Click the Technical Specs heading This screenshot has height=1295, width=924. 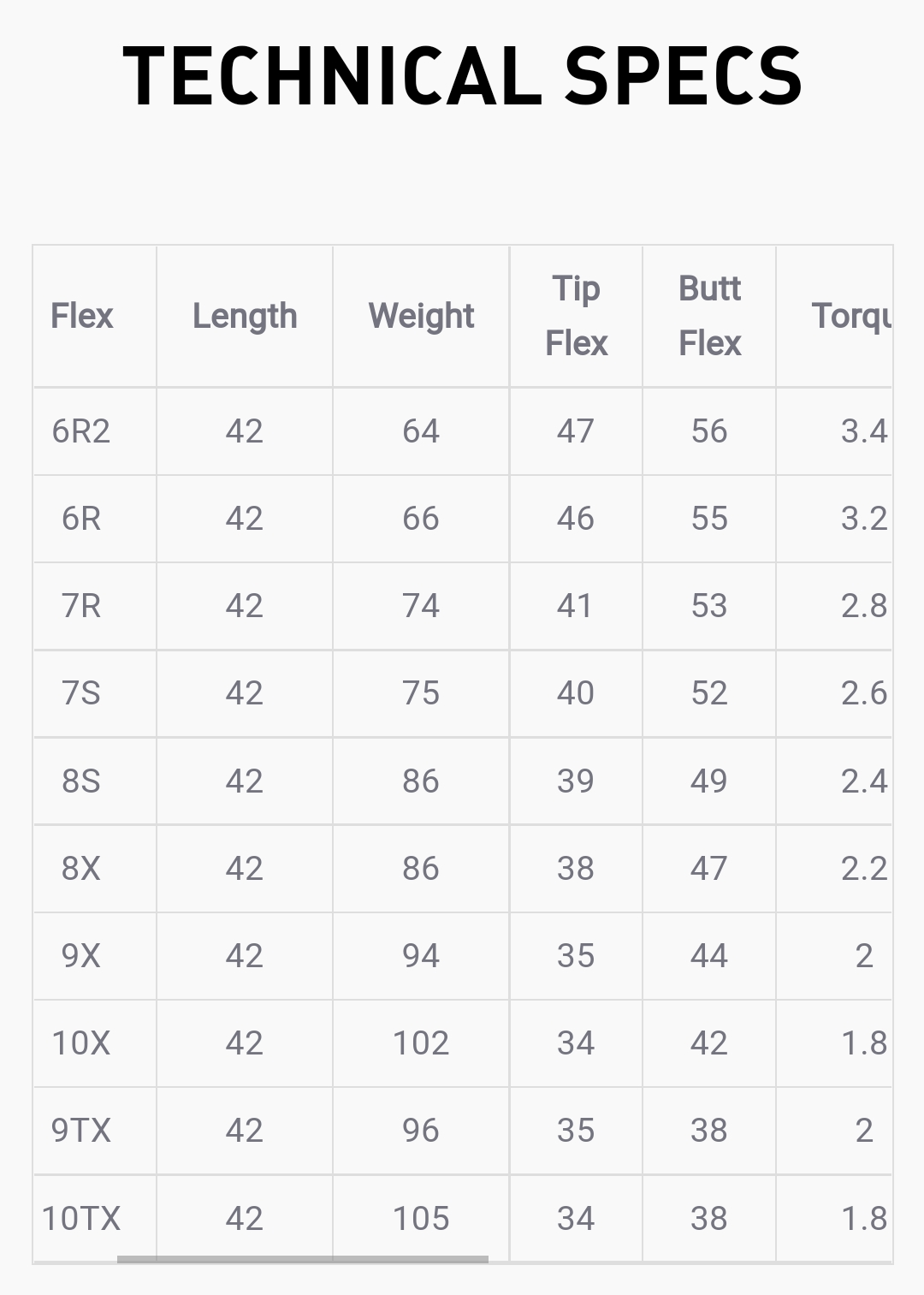(462, 76)
